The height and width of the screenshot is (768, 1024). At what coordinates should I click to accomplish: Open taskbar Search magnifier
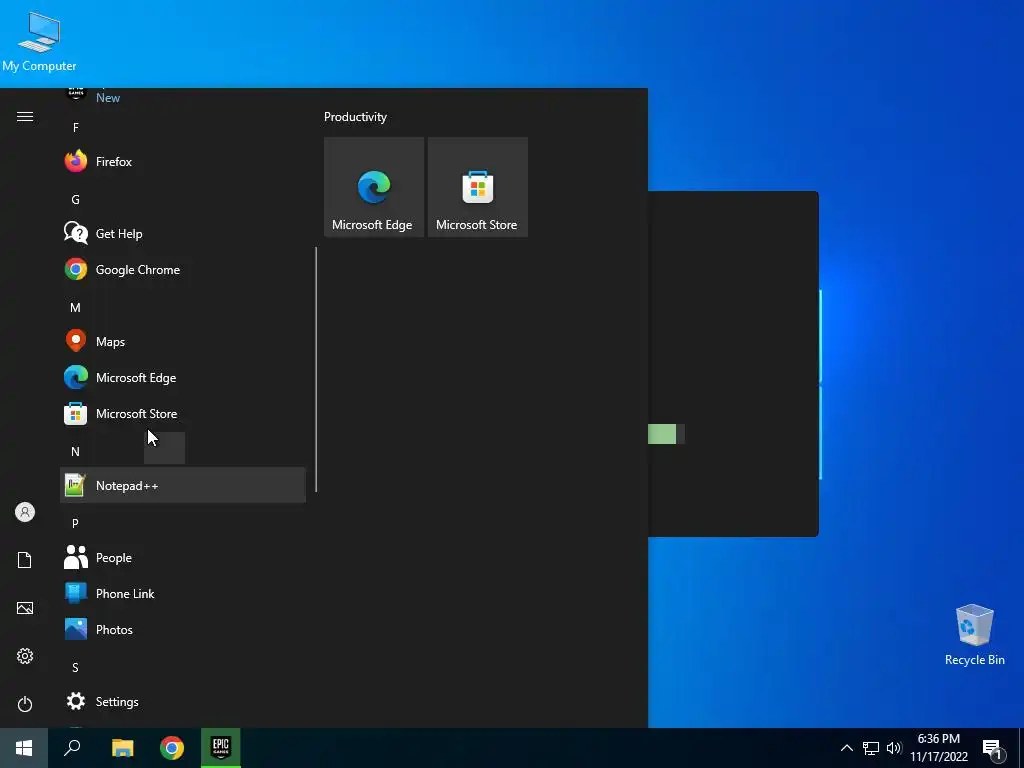[72, 748]
